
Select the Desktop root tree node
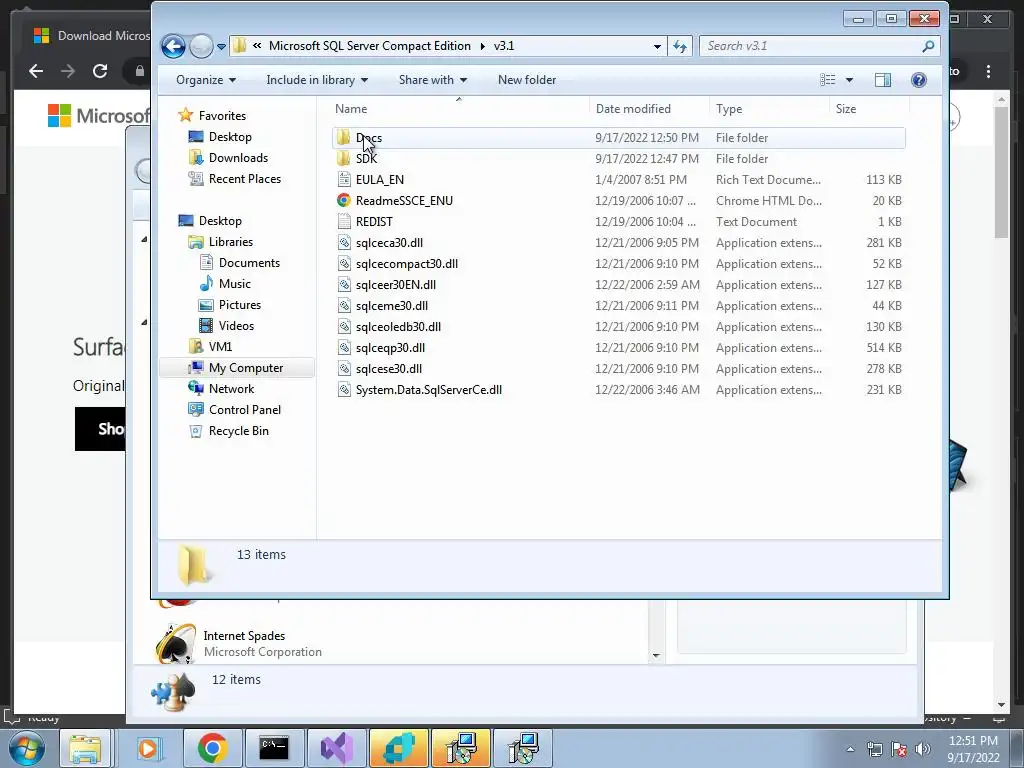pos(220,221)
